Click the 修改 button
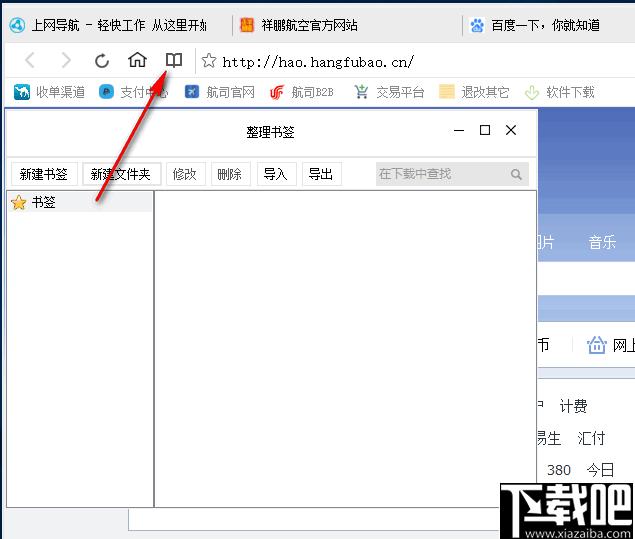635x539 pixels. click(185, 174)
